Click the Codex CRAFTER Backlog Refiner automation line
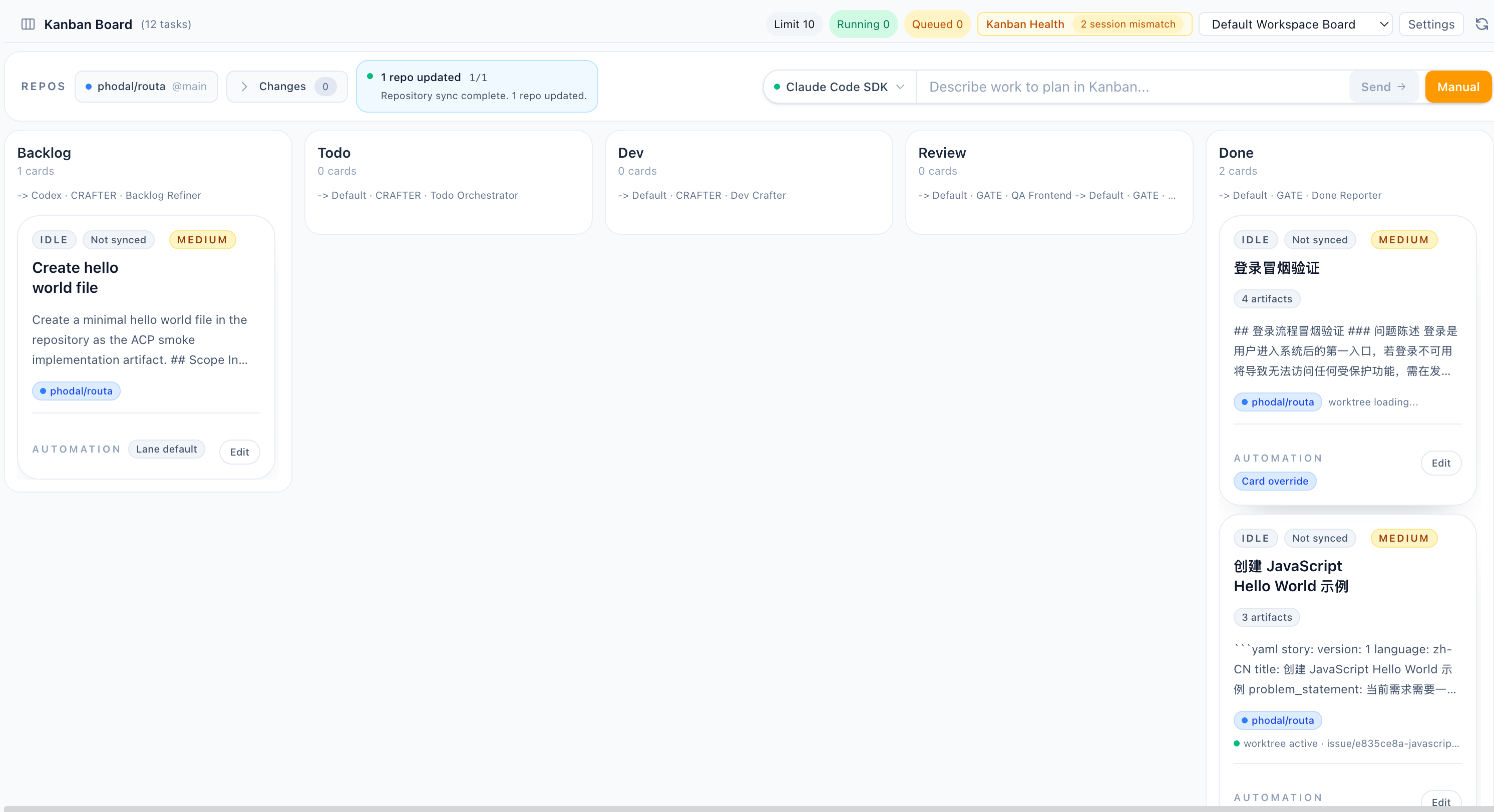This screenshot has height=812, width=1494. coord(109,195)
